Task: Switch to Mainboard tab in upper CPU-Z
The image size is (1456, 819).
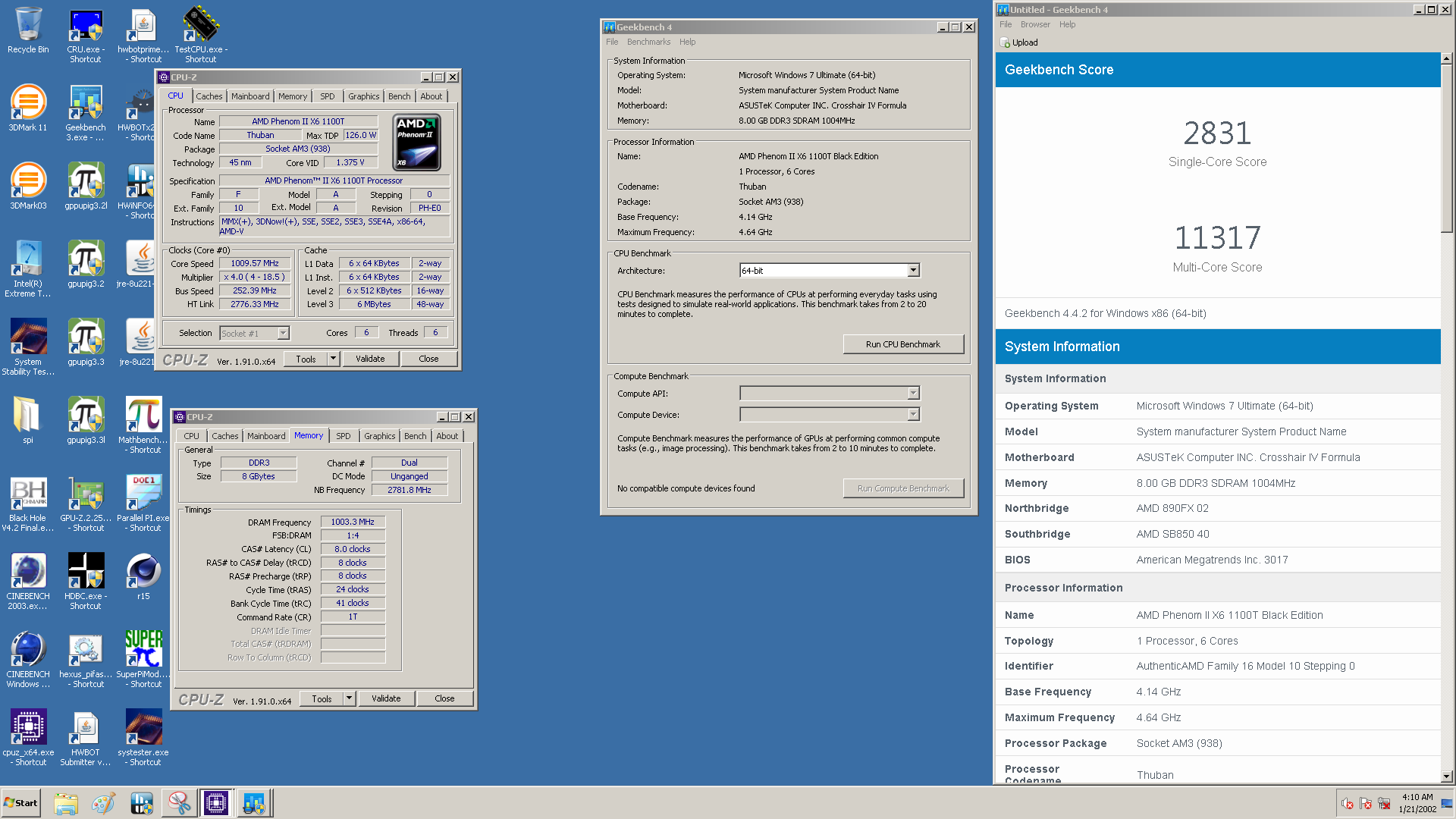Action: (250, 96)
